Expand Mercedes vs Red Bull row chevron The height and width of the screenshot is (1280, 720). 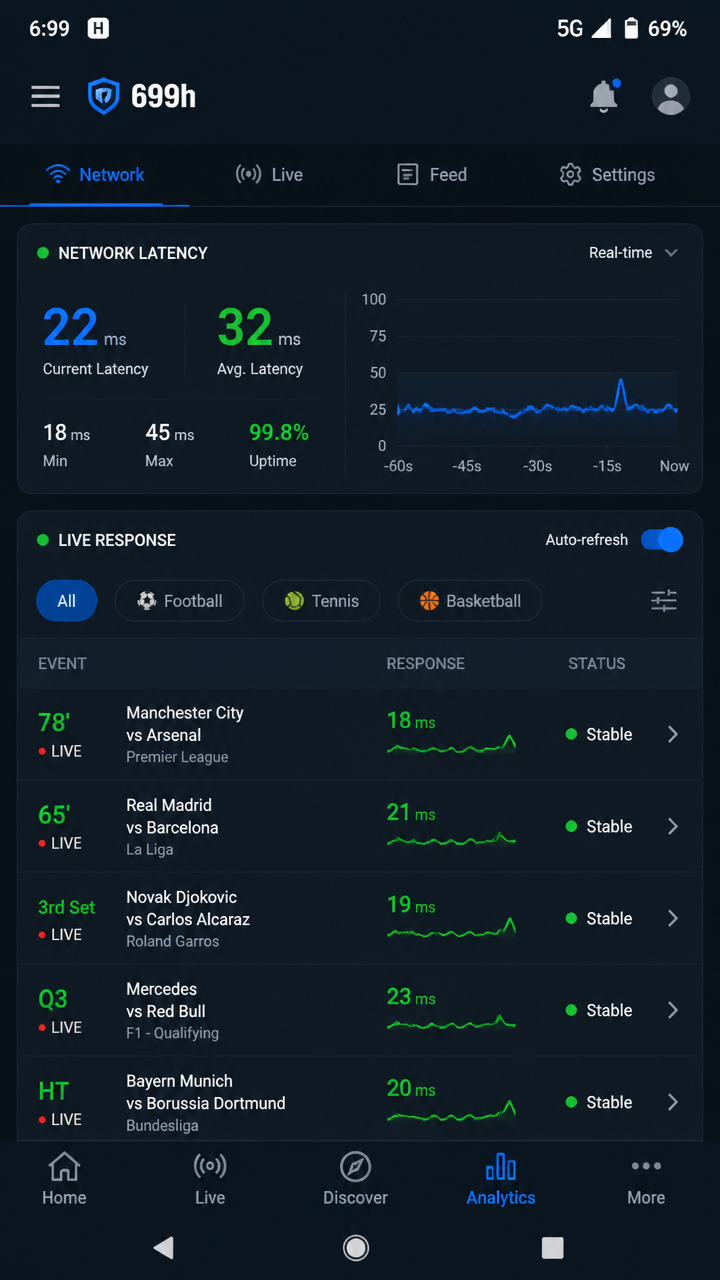673,1010
